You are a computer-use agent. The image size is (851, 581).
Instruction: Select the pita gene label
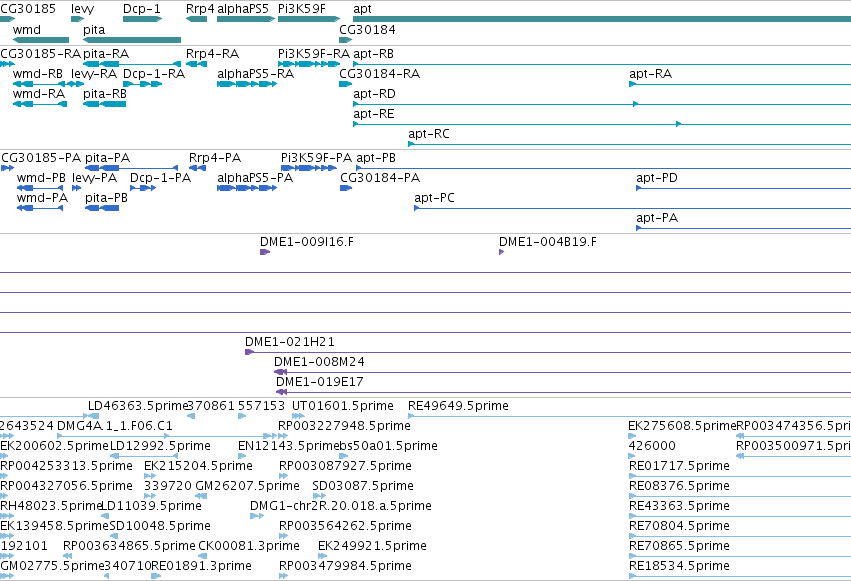94,30
